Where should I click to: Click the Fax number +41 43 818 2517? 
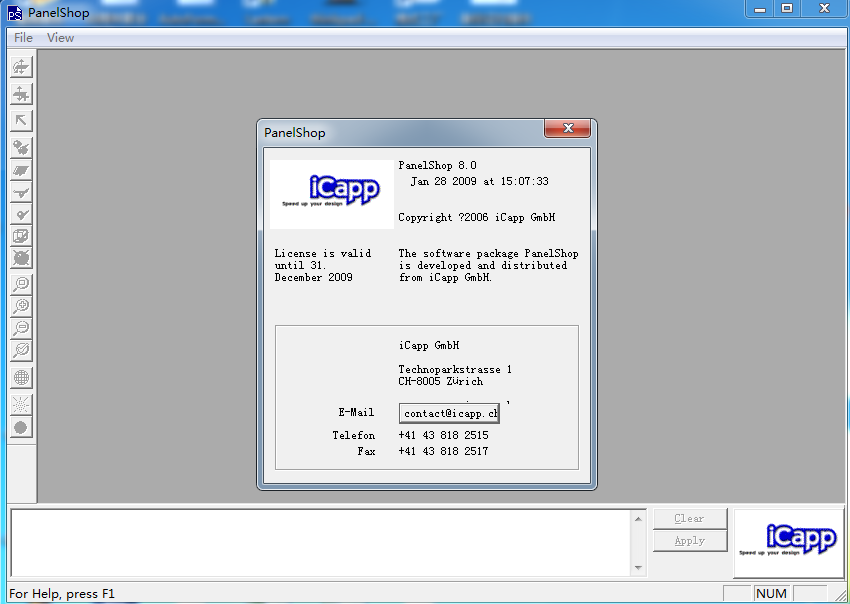tap(443, 451)
